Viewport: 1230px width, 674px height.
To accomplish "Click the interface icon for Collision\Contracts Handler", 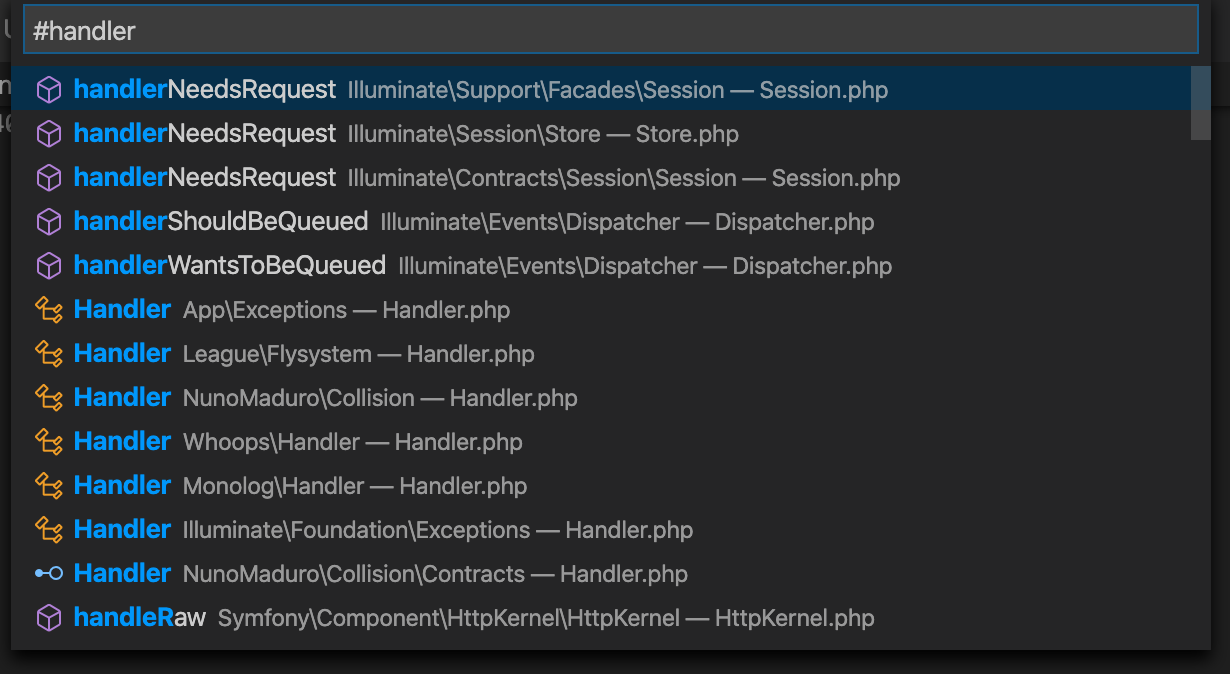I will point(49,574).
